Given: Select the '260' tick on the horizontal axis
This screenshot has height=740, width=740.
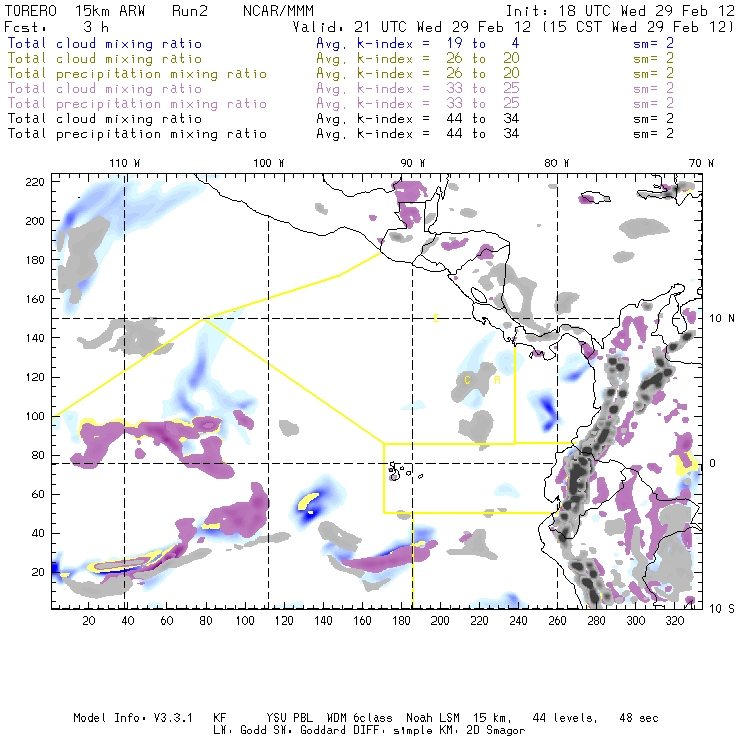Looking at the screenshot, I should coord(557,621).
